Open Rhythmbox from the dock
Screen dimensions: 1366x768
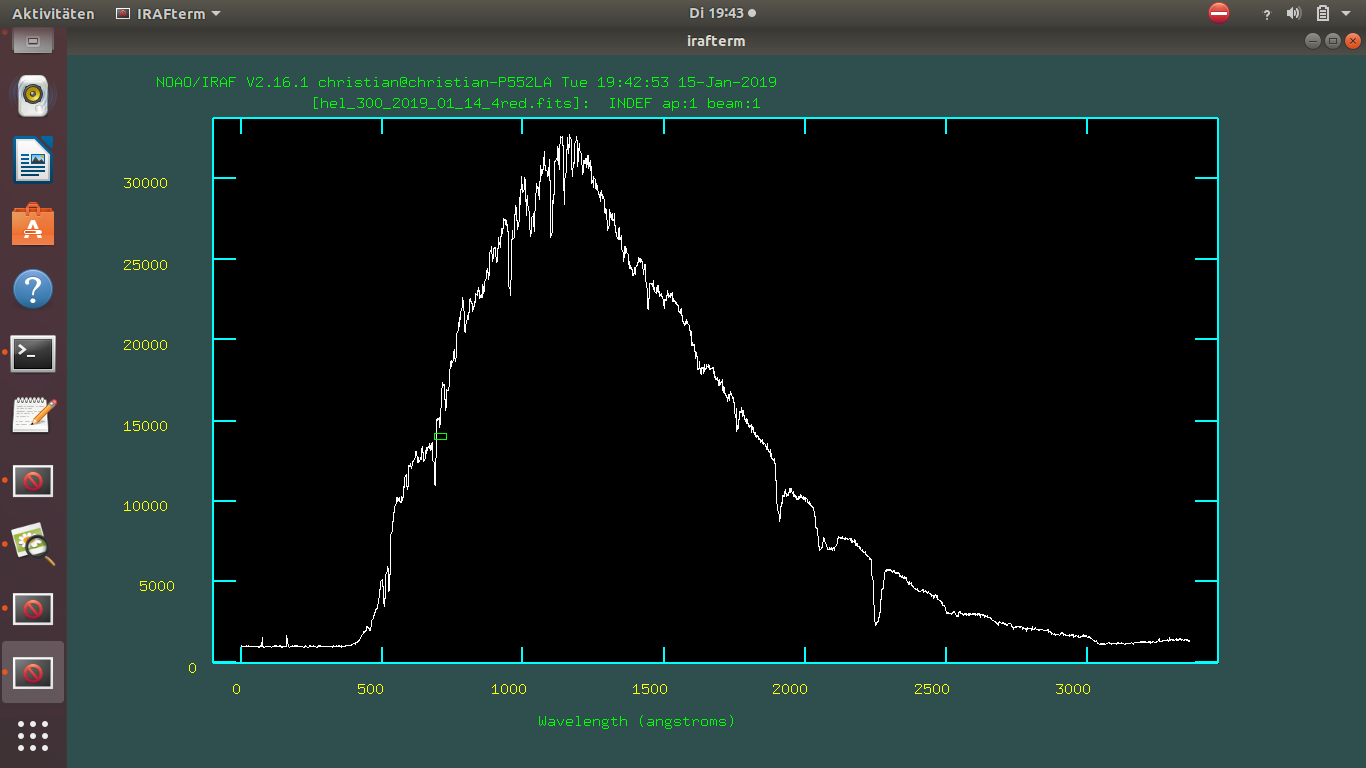coord(33,96)
